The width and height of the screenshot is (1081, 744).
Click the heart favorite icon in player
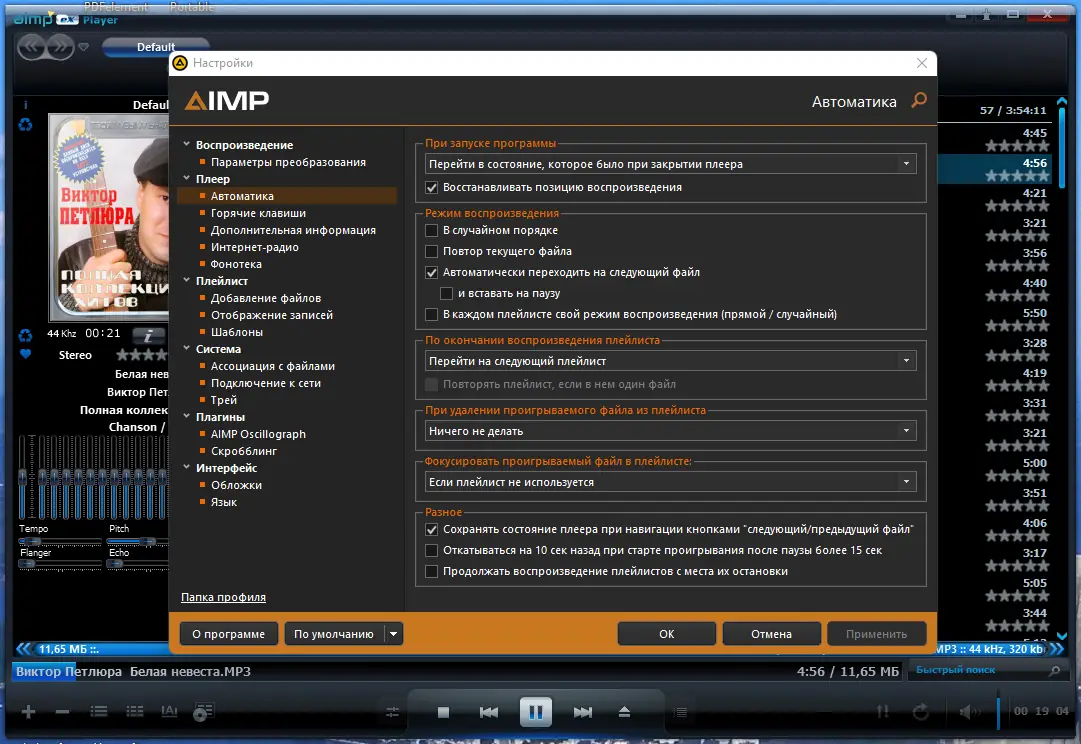[26, 354]
